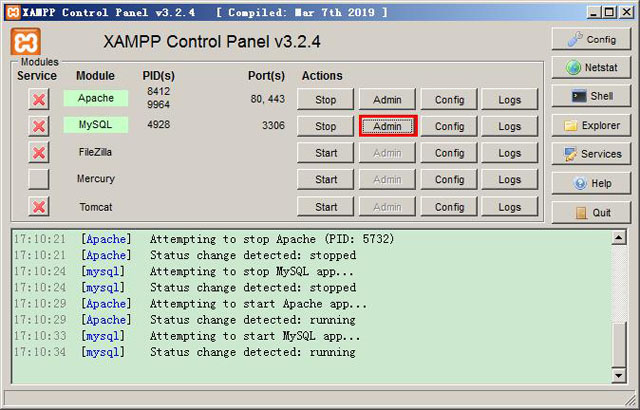Viewport: 640px width, 410px height.
Task: Open Apache Admin page
Action: (x=387, y=100)
